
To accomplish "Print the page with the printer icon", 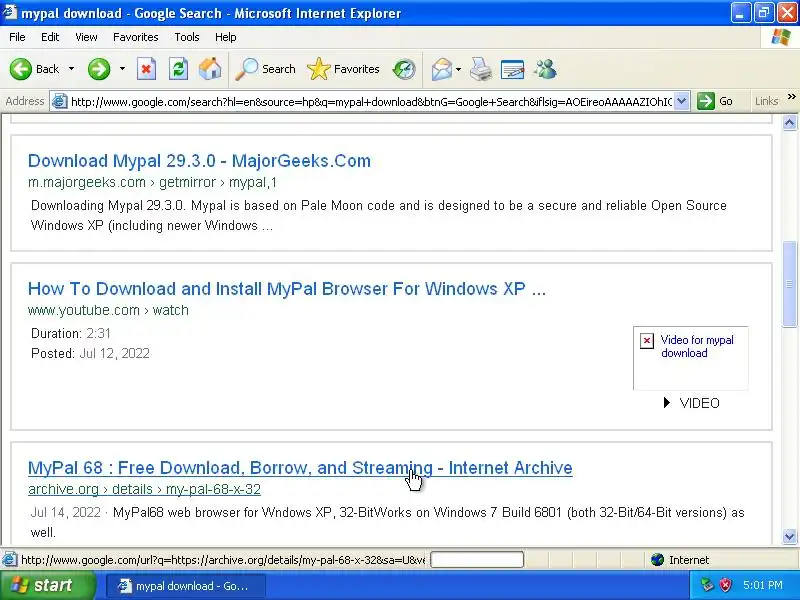I will coord(481,69).
